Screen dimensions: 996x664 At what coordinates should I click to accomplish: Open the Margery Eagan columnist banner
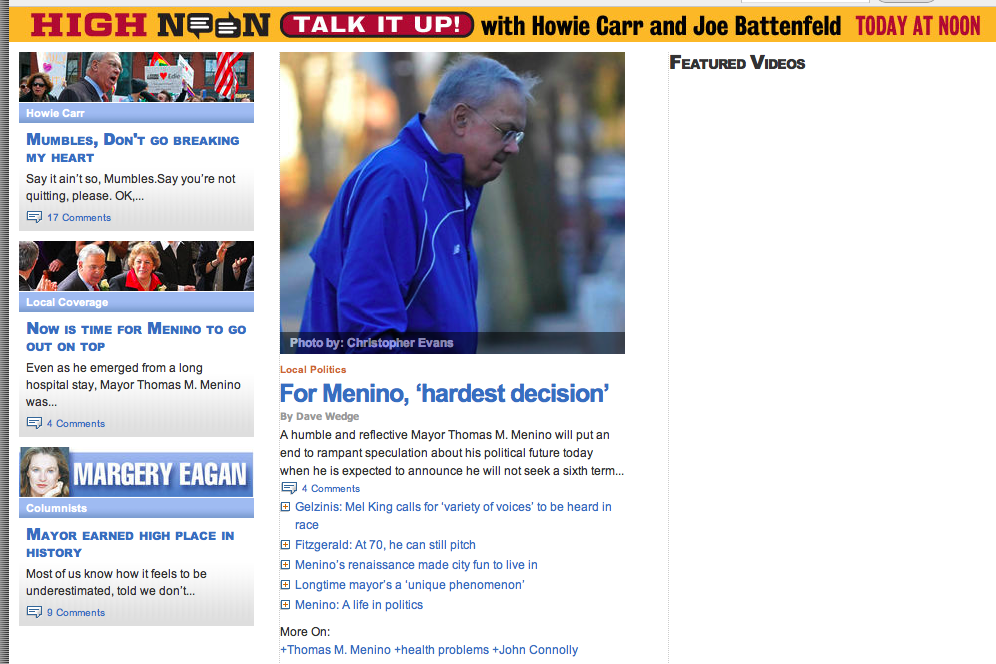136,473
